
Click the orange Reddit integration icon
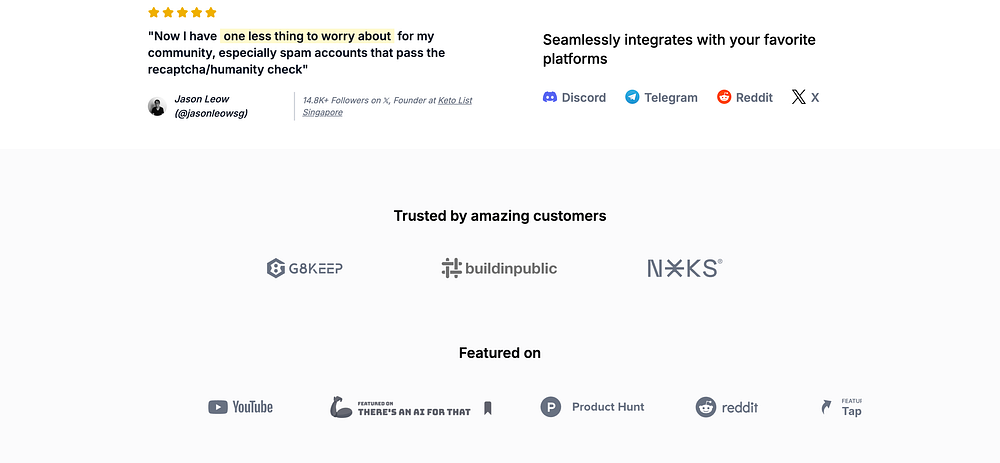[724, 97]
